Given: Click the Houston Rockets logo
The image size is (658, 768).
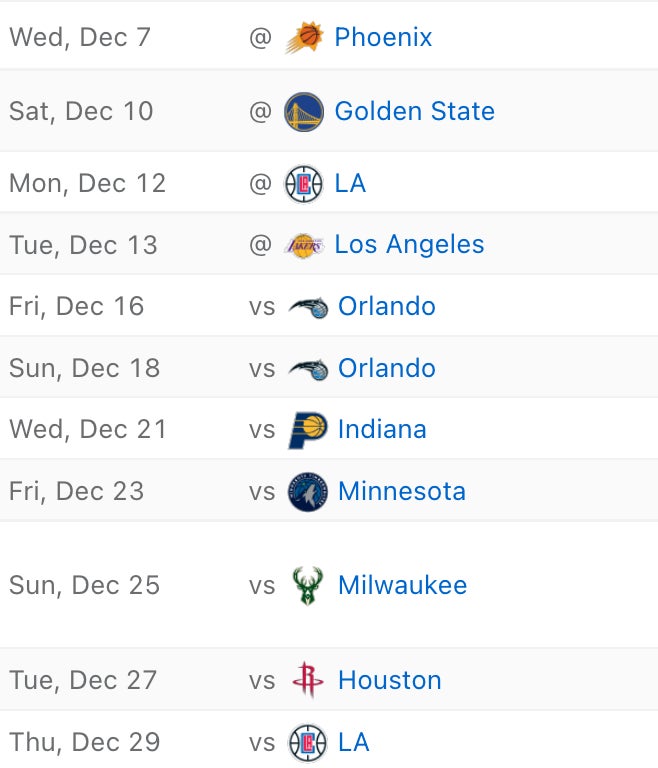Looking at the screenshot, I should 307,681.
